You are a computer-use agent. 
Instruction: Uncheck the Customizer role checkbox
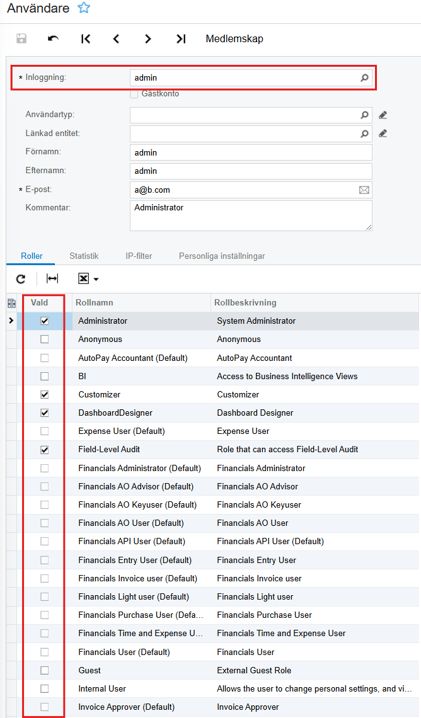pyautogui.click(x=44, y=394)
